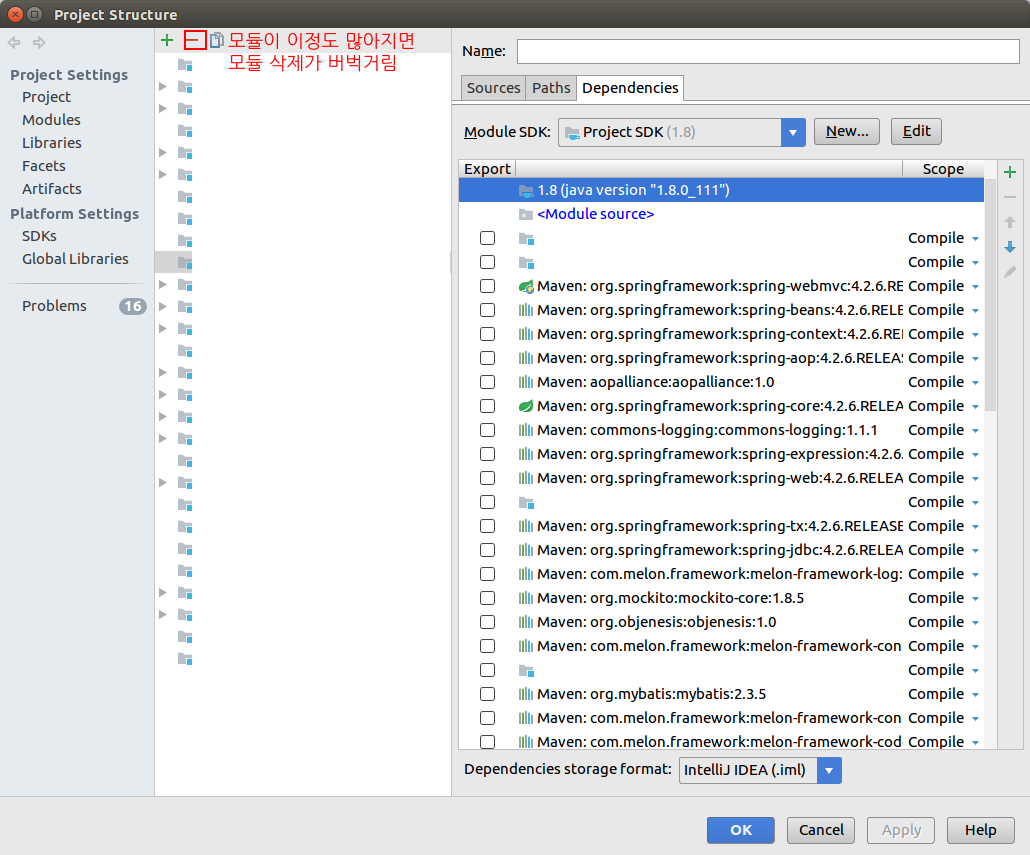Check the export box for spring-context

click(x=487, y=334)
